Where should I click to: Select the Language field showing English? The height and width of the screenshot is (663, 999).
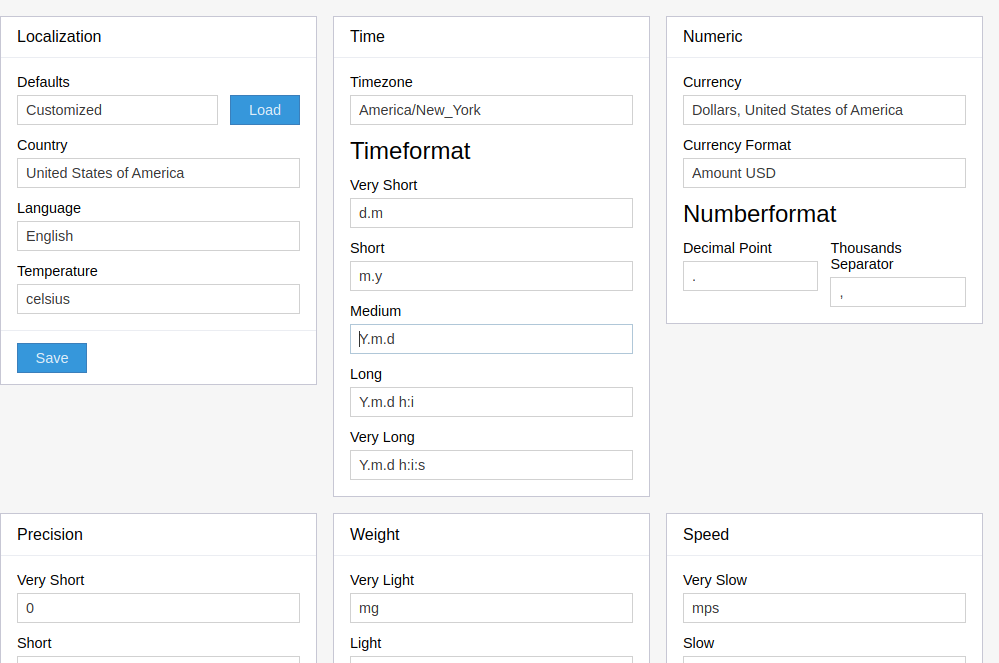158,236
